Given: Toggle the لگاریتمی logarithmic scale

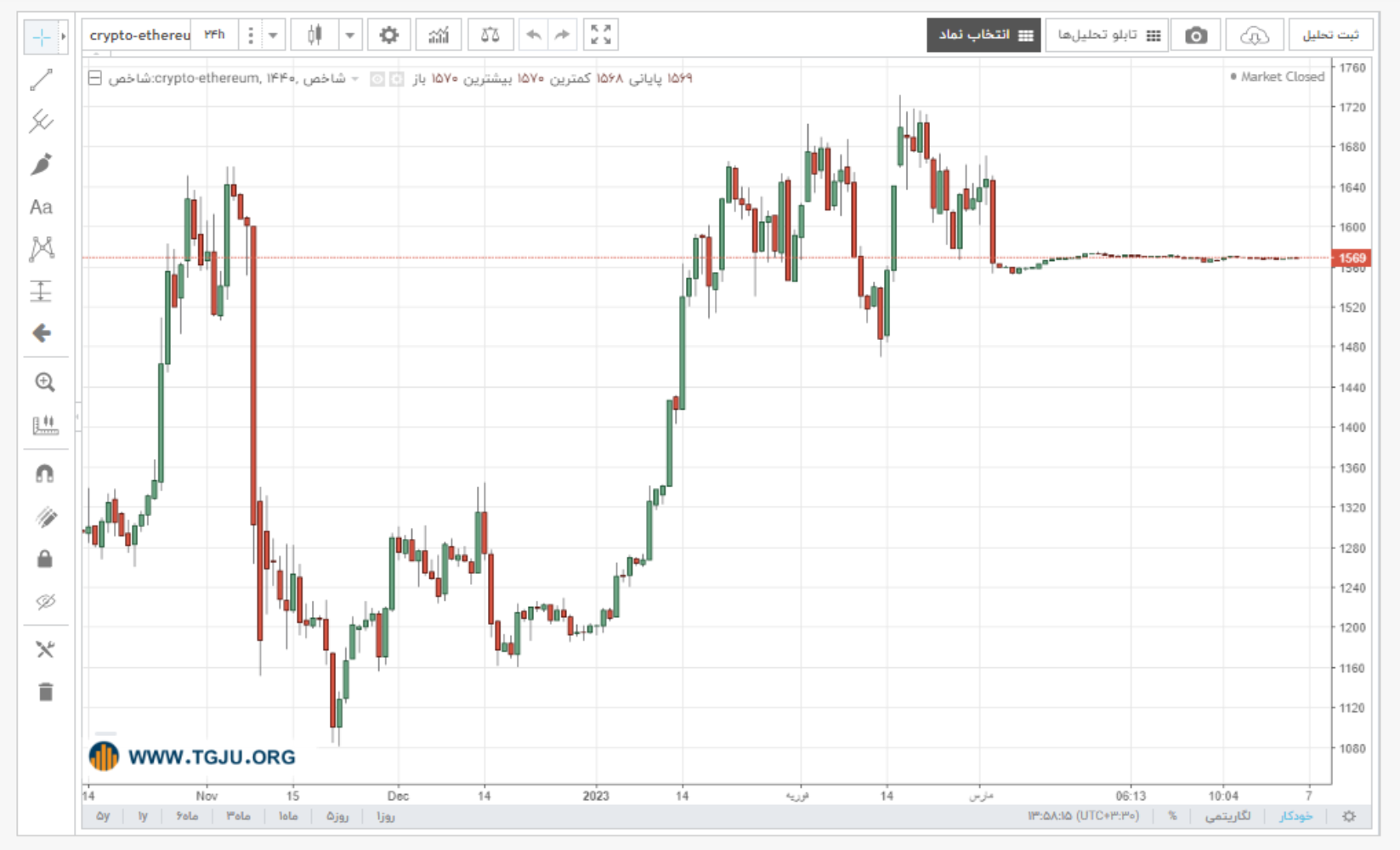Looking at the screenshot, I should click(x=1228, y=816).
